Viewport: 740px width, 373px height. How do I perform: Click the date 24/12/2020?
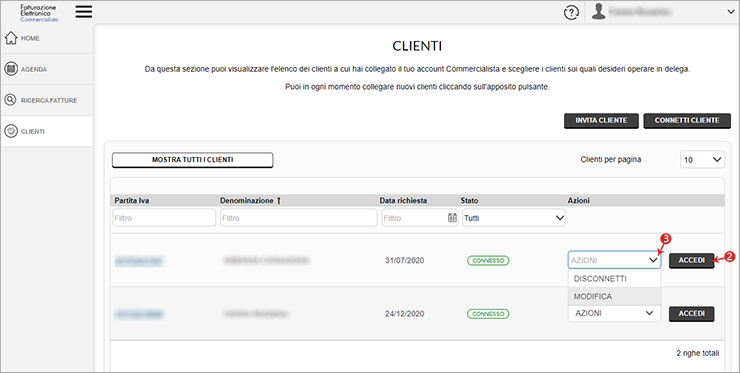404,314
